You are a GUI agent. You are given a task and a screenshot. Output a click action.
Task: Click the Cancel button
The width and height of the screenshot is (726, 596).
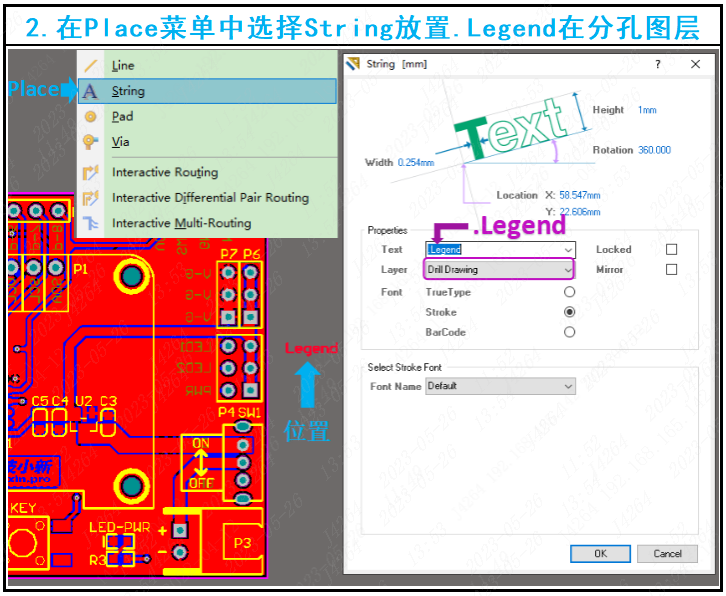[x=667, y=553]
